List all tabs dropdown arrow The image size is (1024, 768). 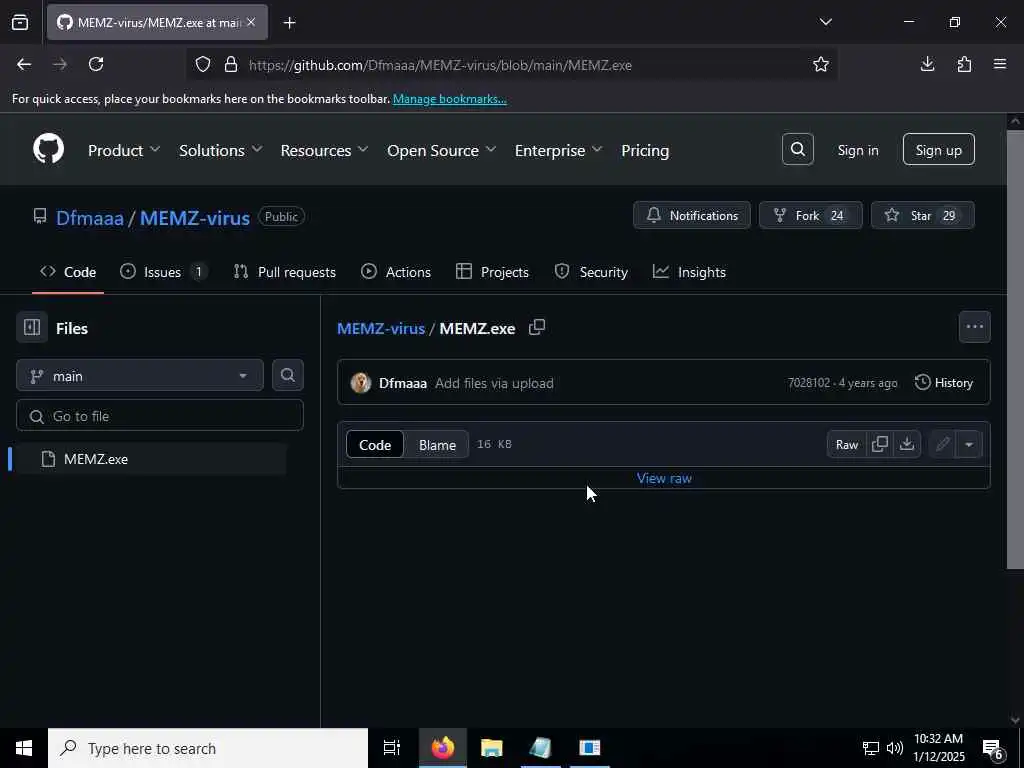825,22
